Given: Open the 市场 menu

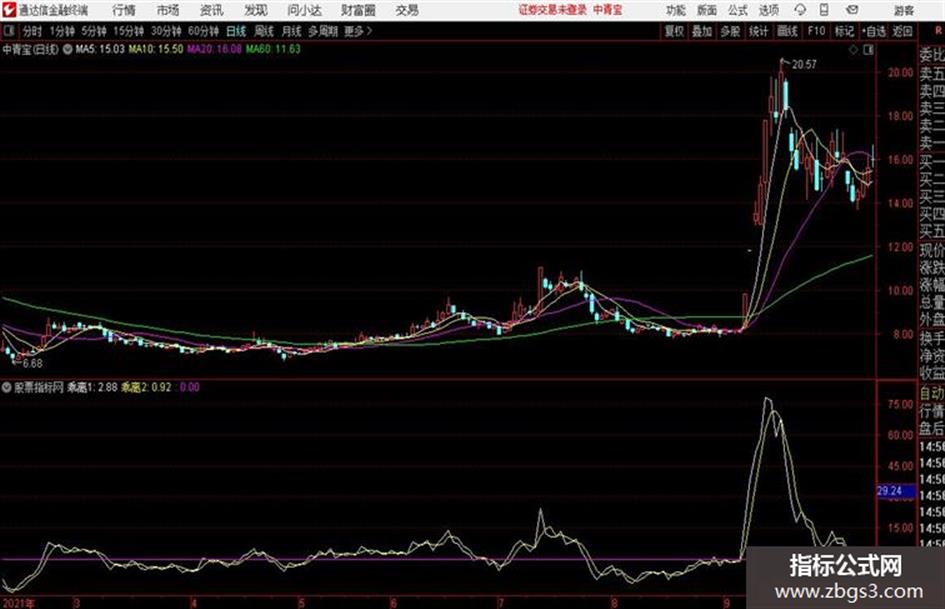Looking at the screenshot, I should tap(168, 10).
